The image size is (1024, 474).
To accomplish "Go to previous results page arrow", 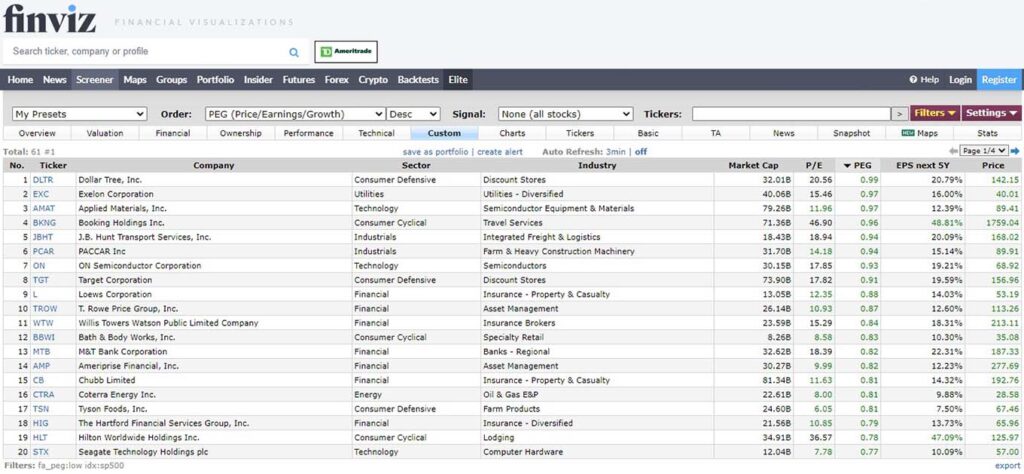I will (x=953, y=151).
